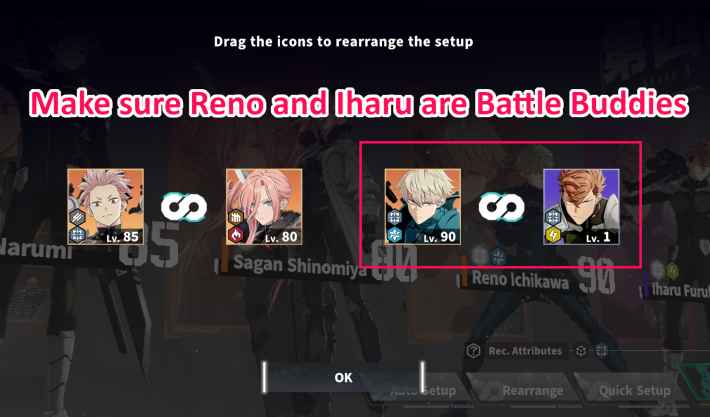Click the first recommended attribute icon beside Rec. Attributes
The height and width of the screenshot is (417, 710).
[x=581, y=351]
